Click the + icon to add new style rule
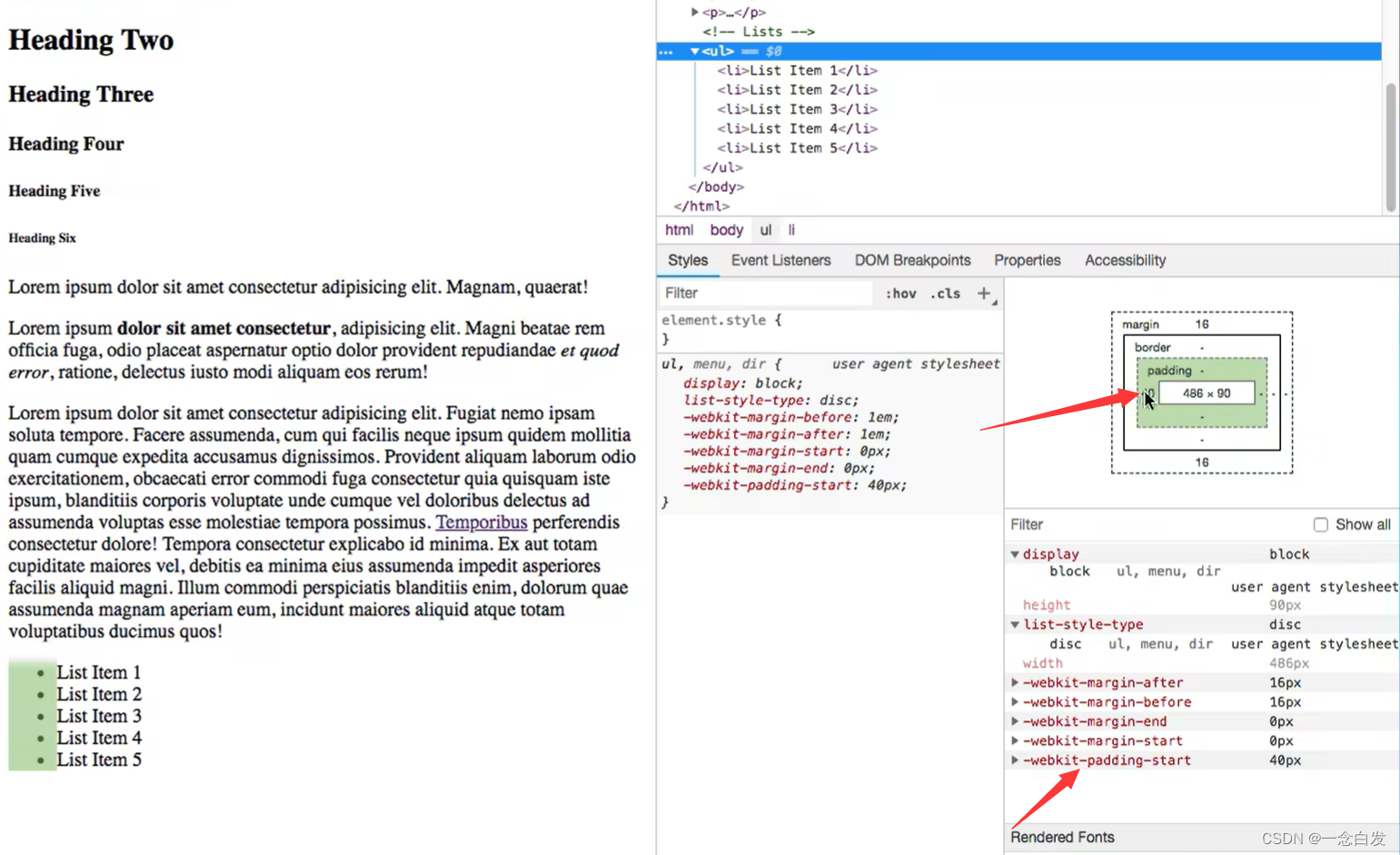The image size is (1400, 855). coord(985,293)
